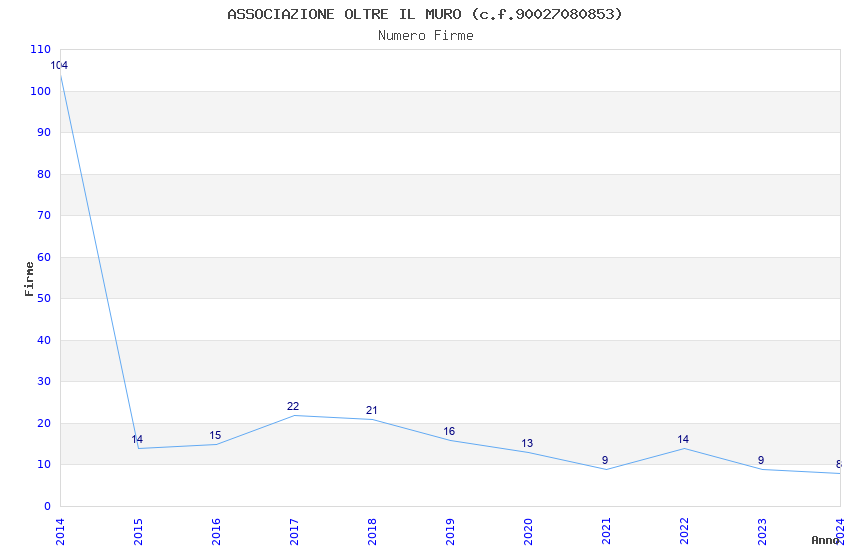Click the x-axis year 2022
This screenshot has width=850, height=550.
click(x=685, y=532)
